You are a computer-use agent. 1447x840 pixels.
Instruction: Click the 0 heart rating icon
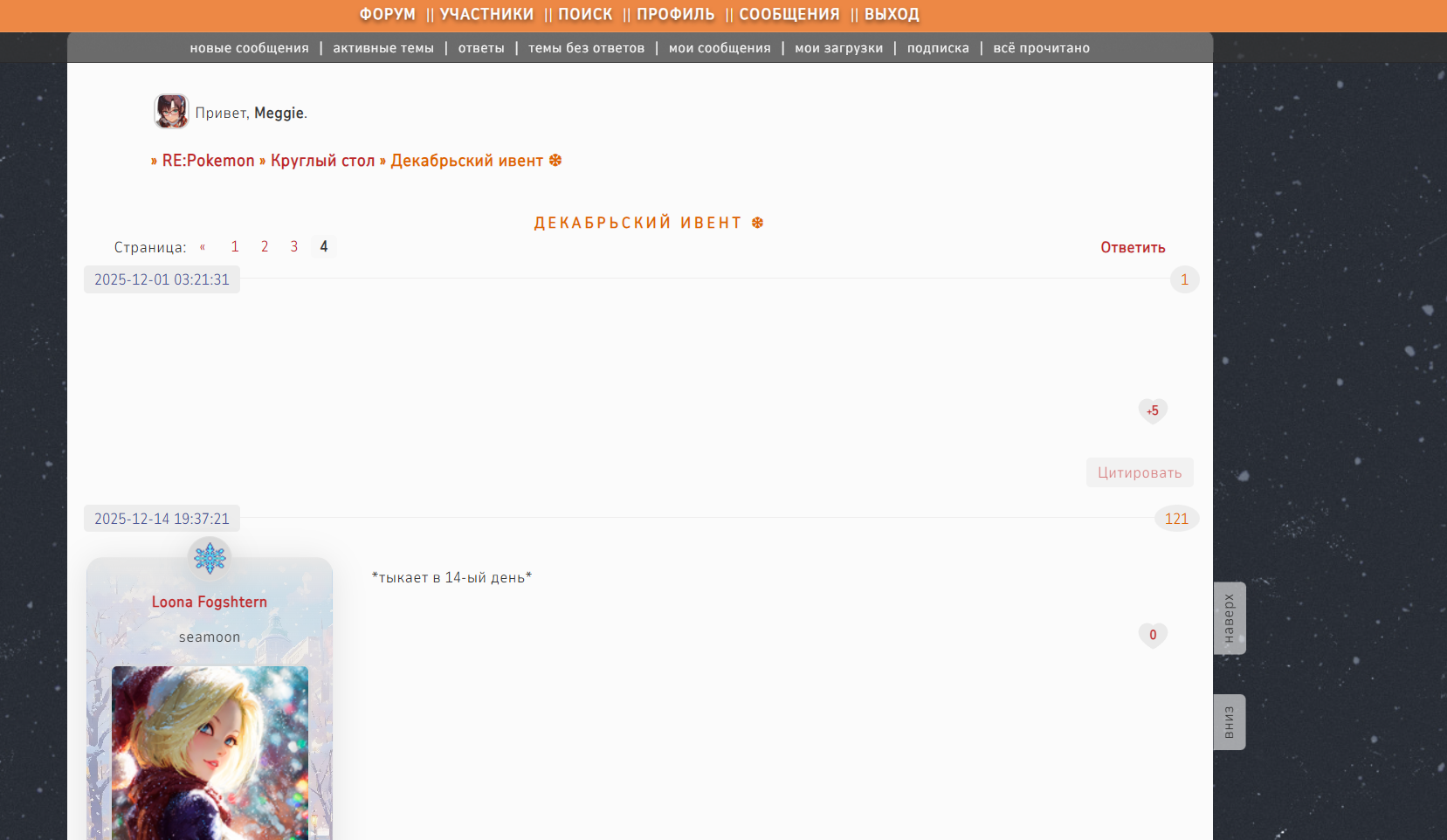(x=1153, y=635)
